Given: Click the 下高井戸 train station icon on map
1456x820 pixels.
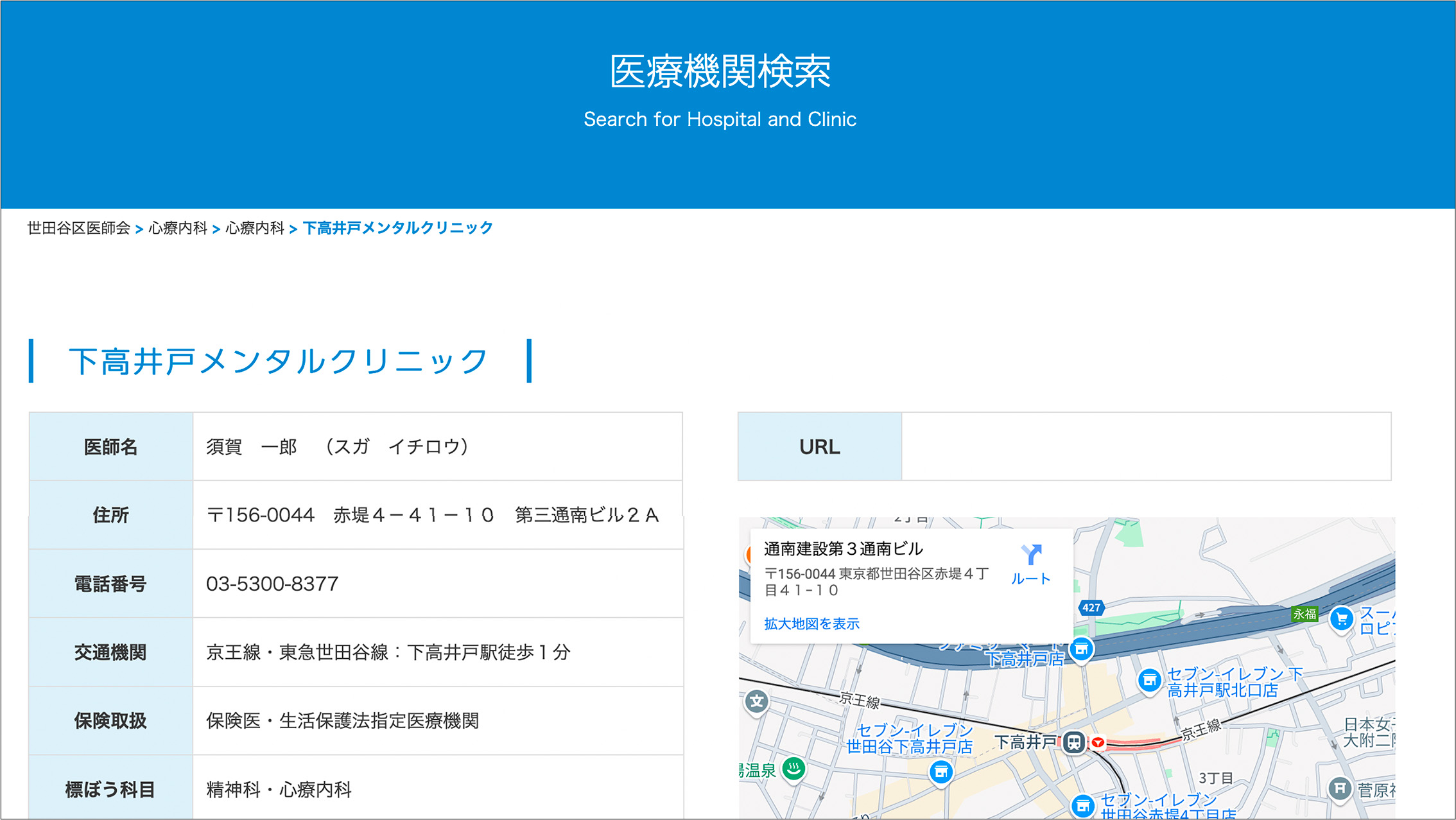Looking at the screenshot, I should click(x=1073, y=742).
